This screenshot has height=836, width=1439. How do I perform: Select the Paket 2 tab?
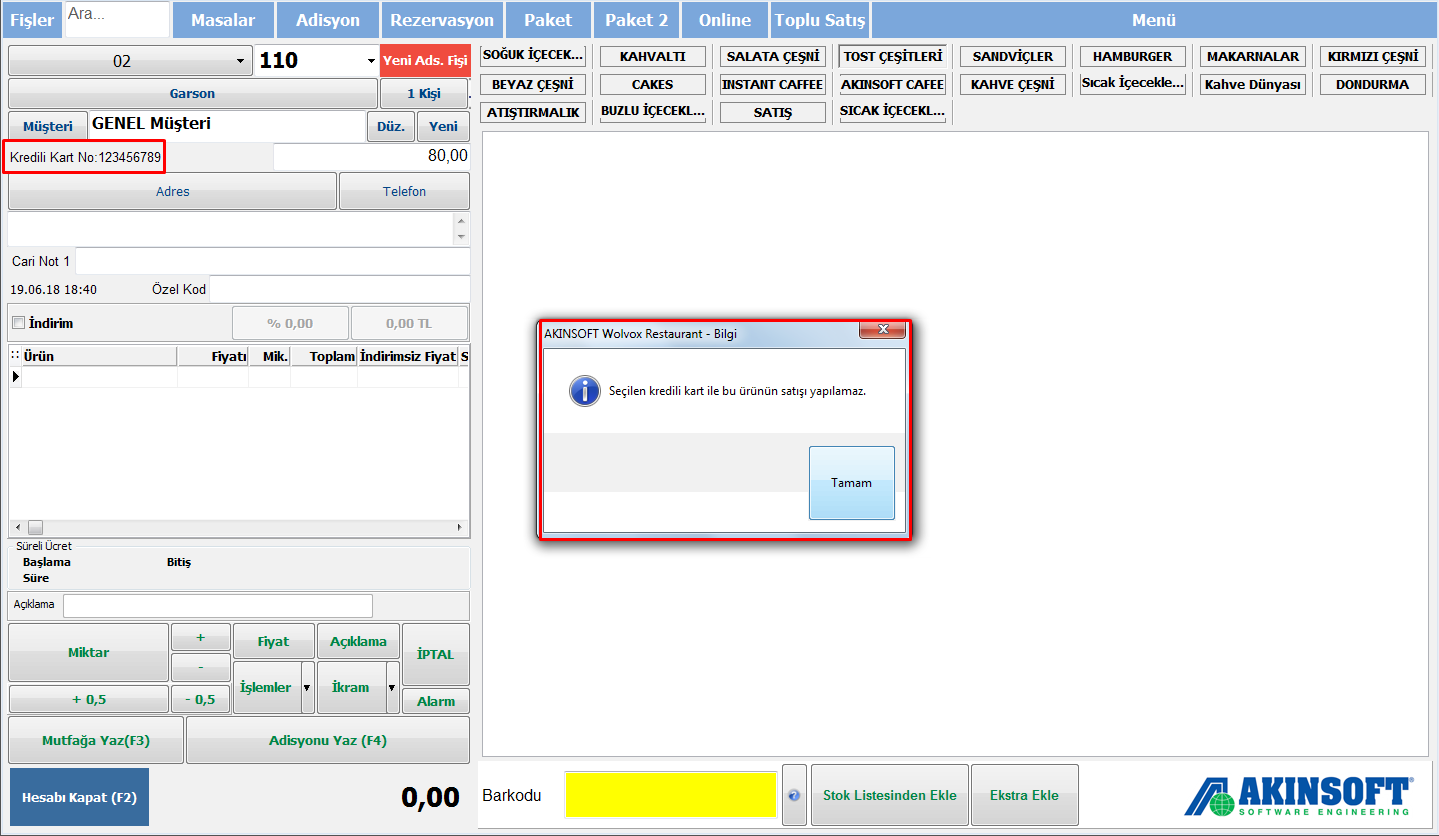636,20
